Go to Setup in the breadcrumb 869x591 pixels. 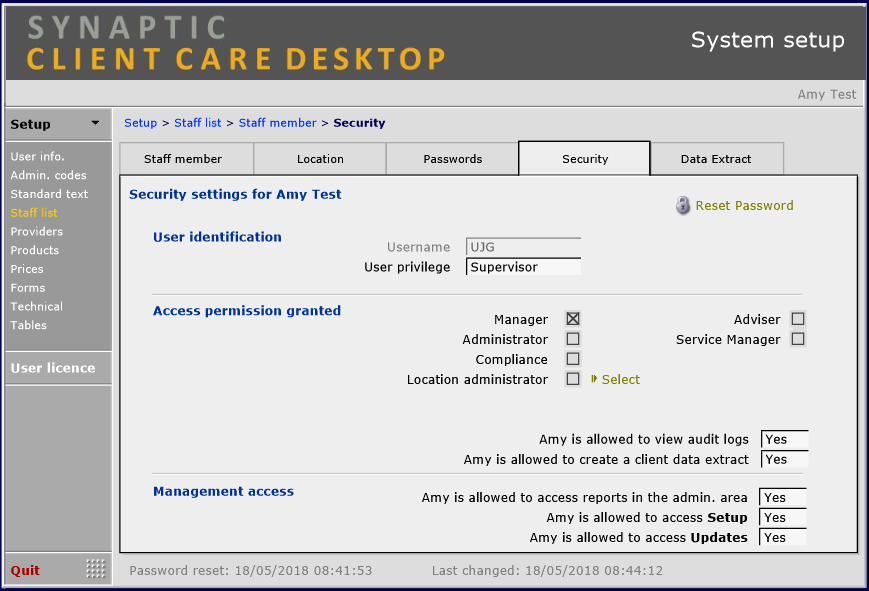(x=140, y=123)
